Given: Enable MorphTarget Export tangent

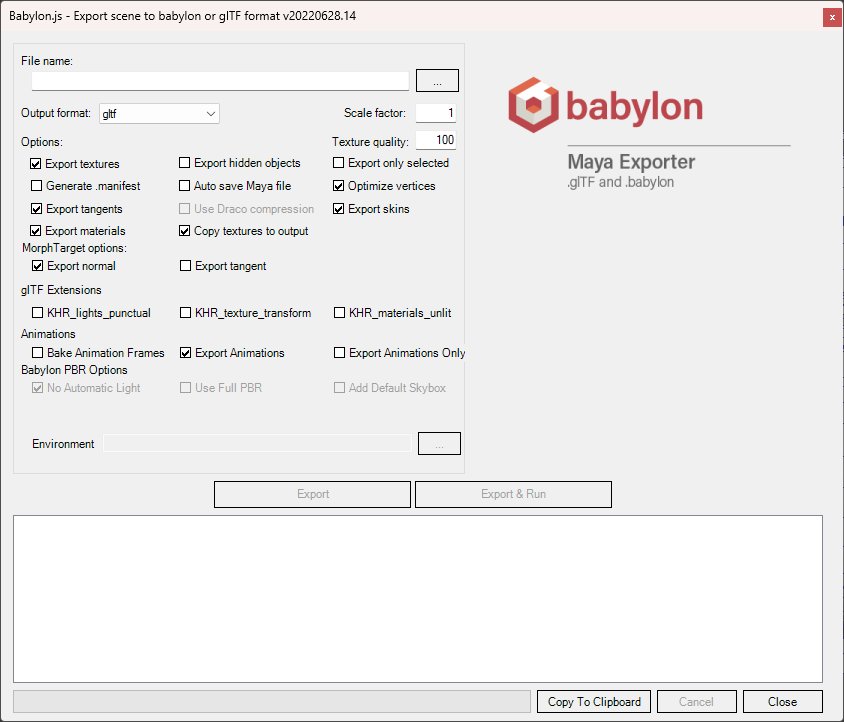Looking at the screenshot, I should tap(185, 266).
